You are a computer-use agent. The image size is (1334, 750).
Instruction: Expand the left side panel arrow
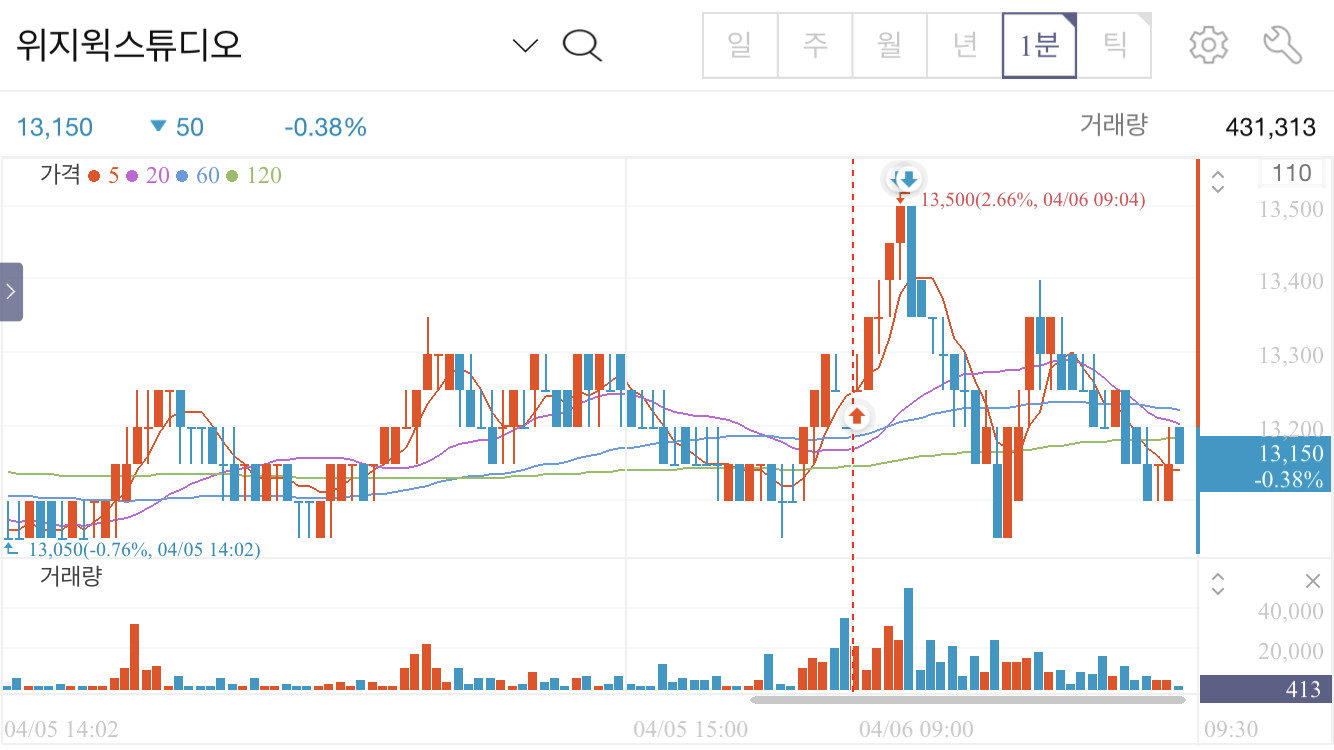(11, 292)
